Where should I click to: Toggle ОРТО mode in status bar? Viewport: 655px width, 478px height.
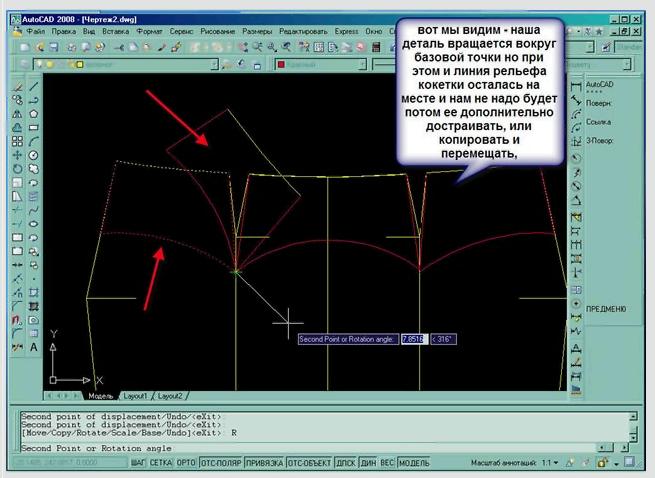point(186,464)
